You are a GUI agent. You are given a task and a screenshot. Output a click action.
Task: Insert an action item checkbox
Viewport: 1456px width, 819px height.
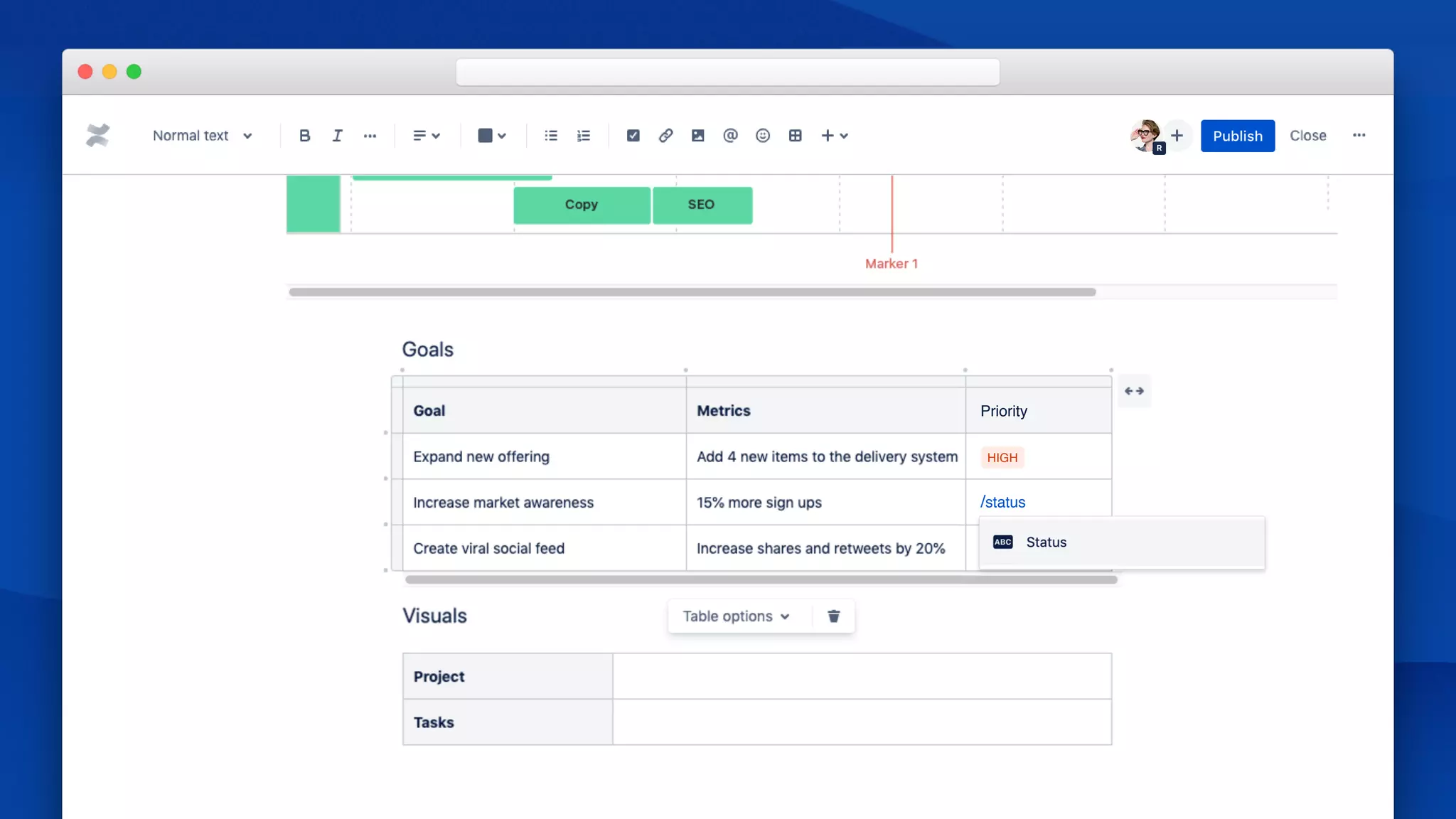(x=633, y=136)
